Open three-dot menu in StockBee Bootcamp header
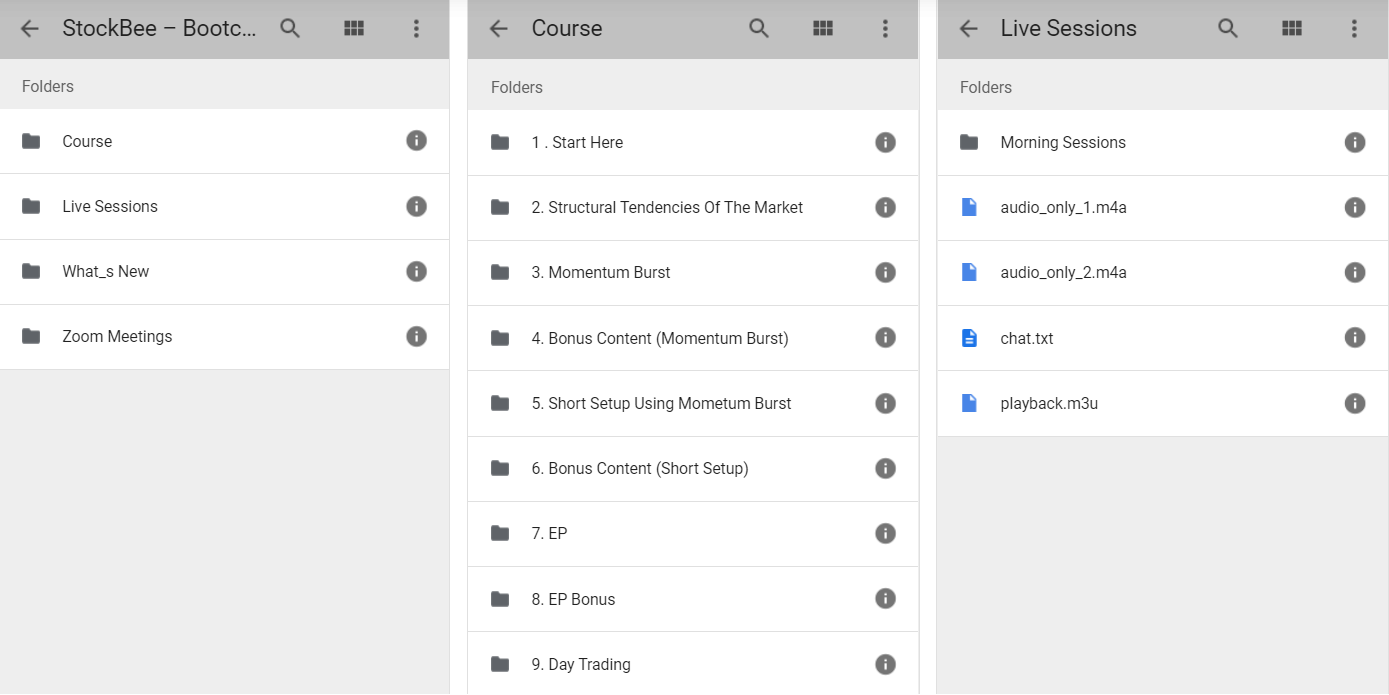The image size is (1389, 695). (x=416, y=29)
